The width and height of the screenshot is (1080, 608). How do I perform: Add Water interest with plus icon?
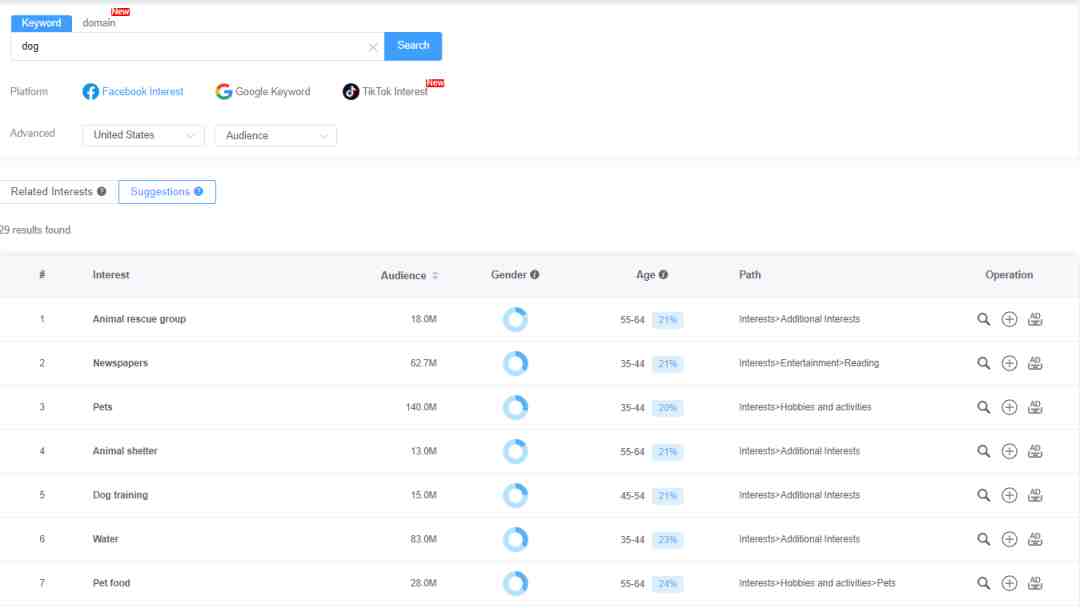tap(1009, 540)
